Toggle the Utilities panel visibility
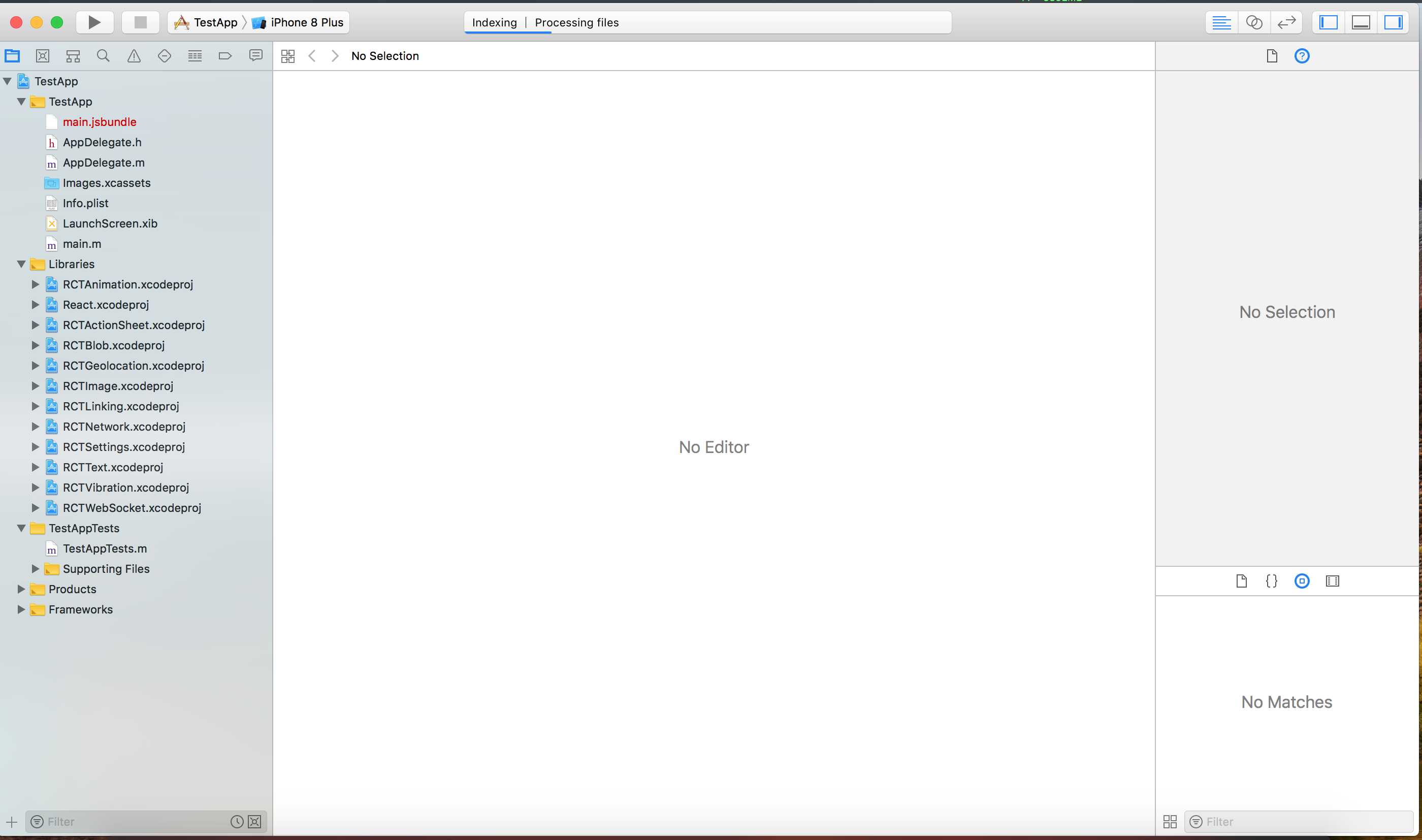The width and height of the screenshot is (1422, 840). 1393,22
